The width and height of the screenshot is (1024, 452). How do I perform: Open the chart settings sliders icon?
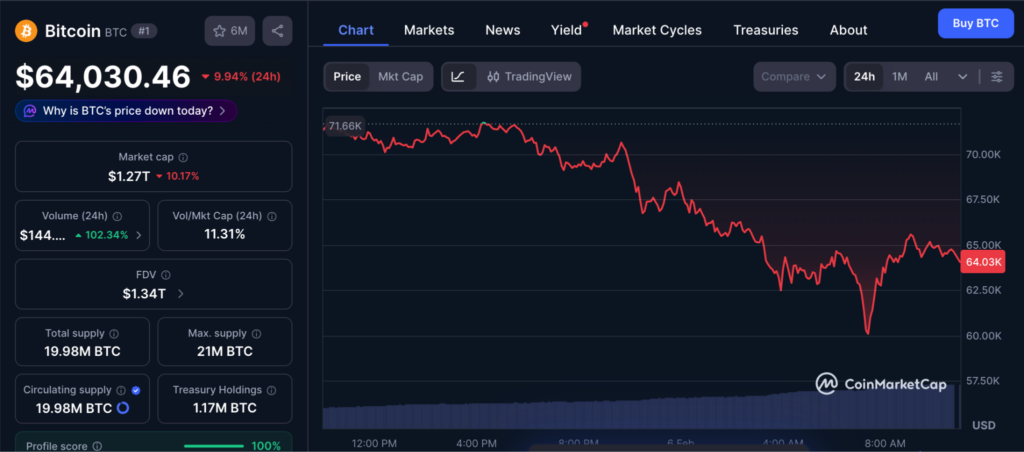996,77
